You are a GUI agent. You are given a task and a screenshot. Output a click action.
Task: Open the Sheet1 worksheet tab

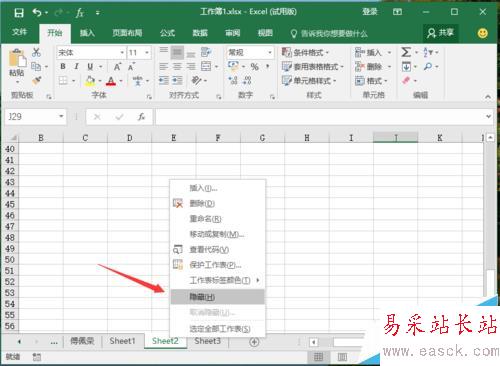122,341
